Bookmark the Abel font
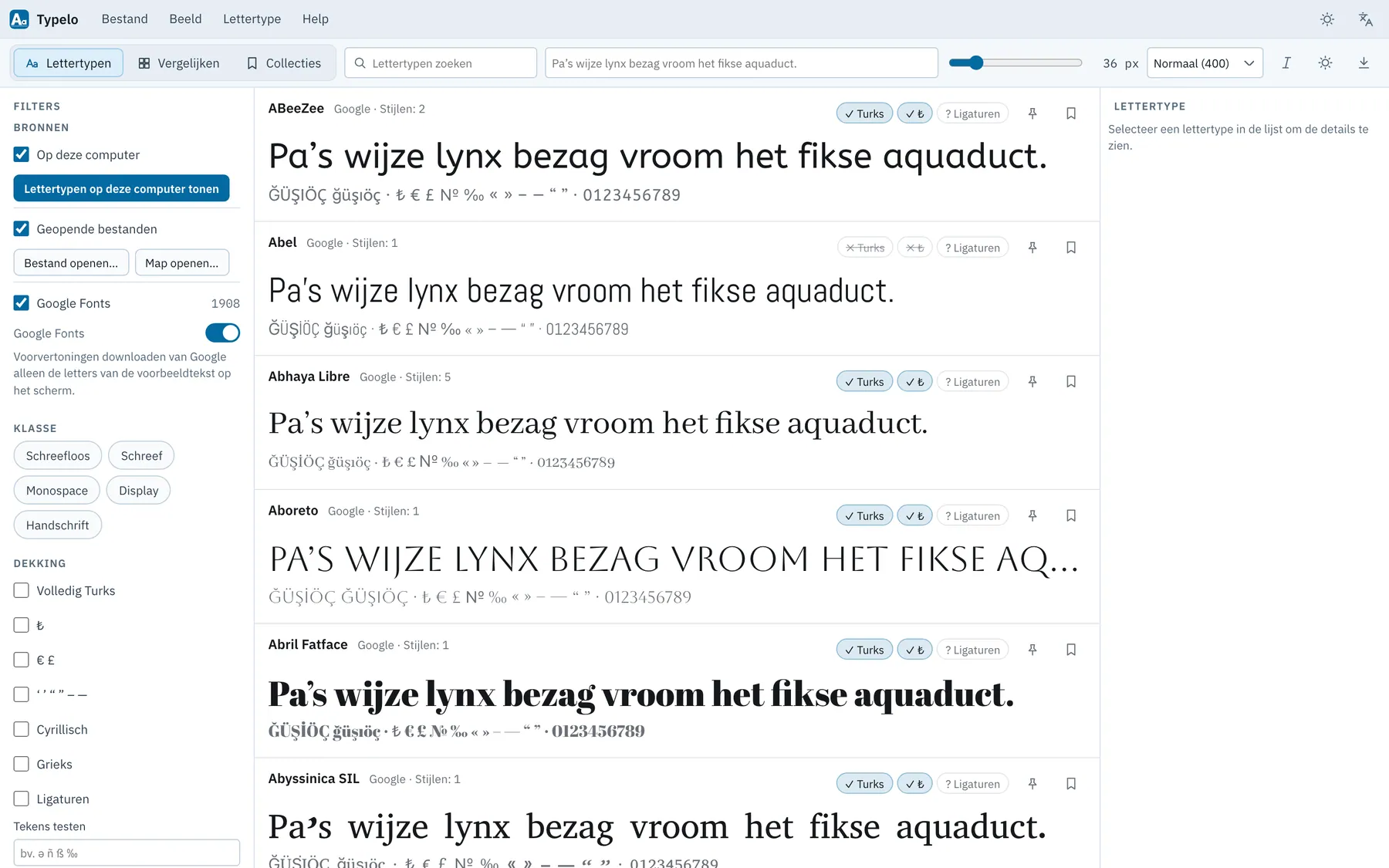 1071,248
